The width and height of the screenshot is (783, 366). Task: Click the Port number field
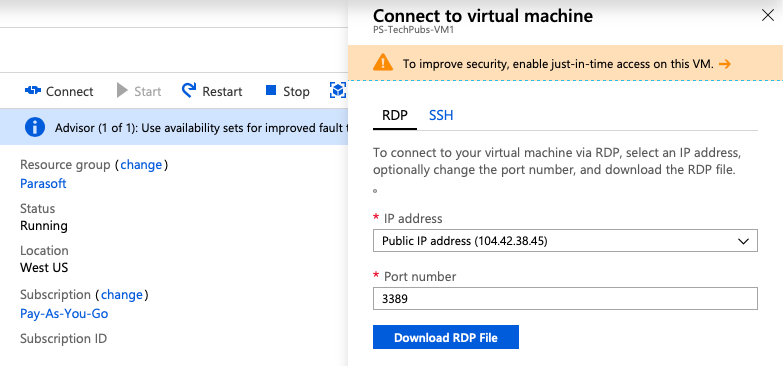click(565, 299)
